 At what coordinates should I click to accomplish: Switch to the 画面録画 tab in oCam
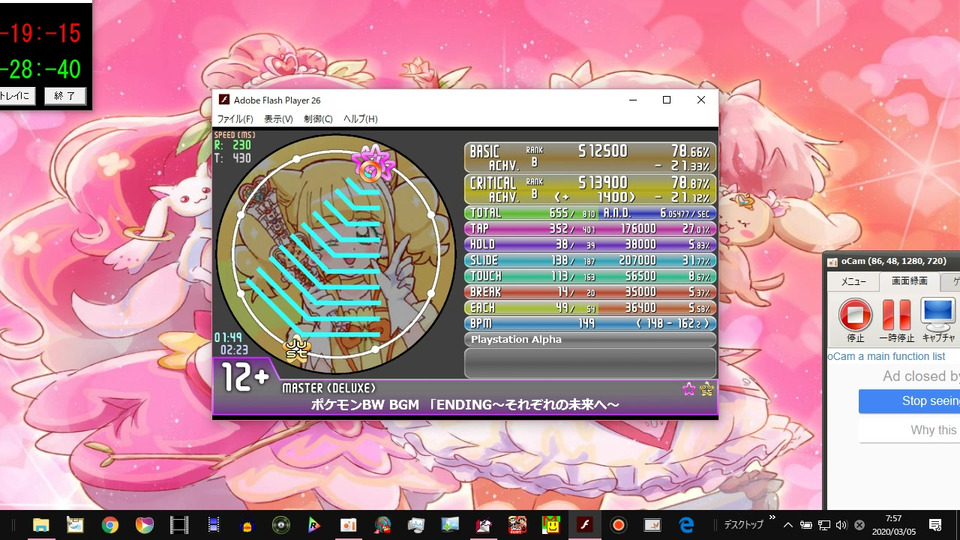909,281
